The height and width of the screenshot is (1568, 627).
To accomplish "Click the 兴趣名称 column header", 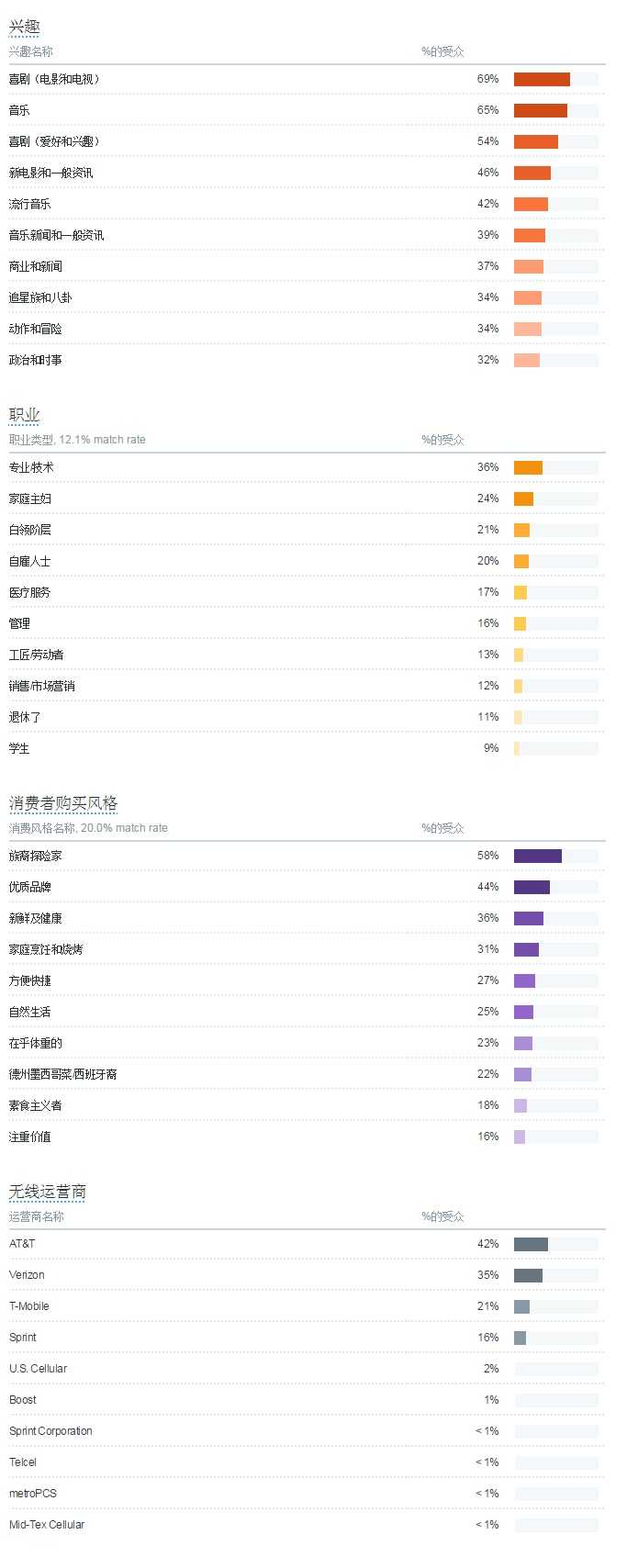I will pos(31,51).
